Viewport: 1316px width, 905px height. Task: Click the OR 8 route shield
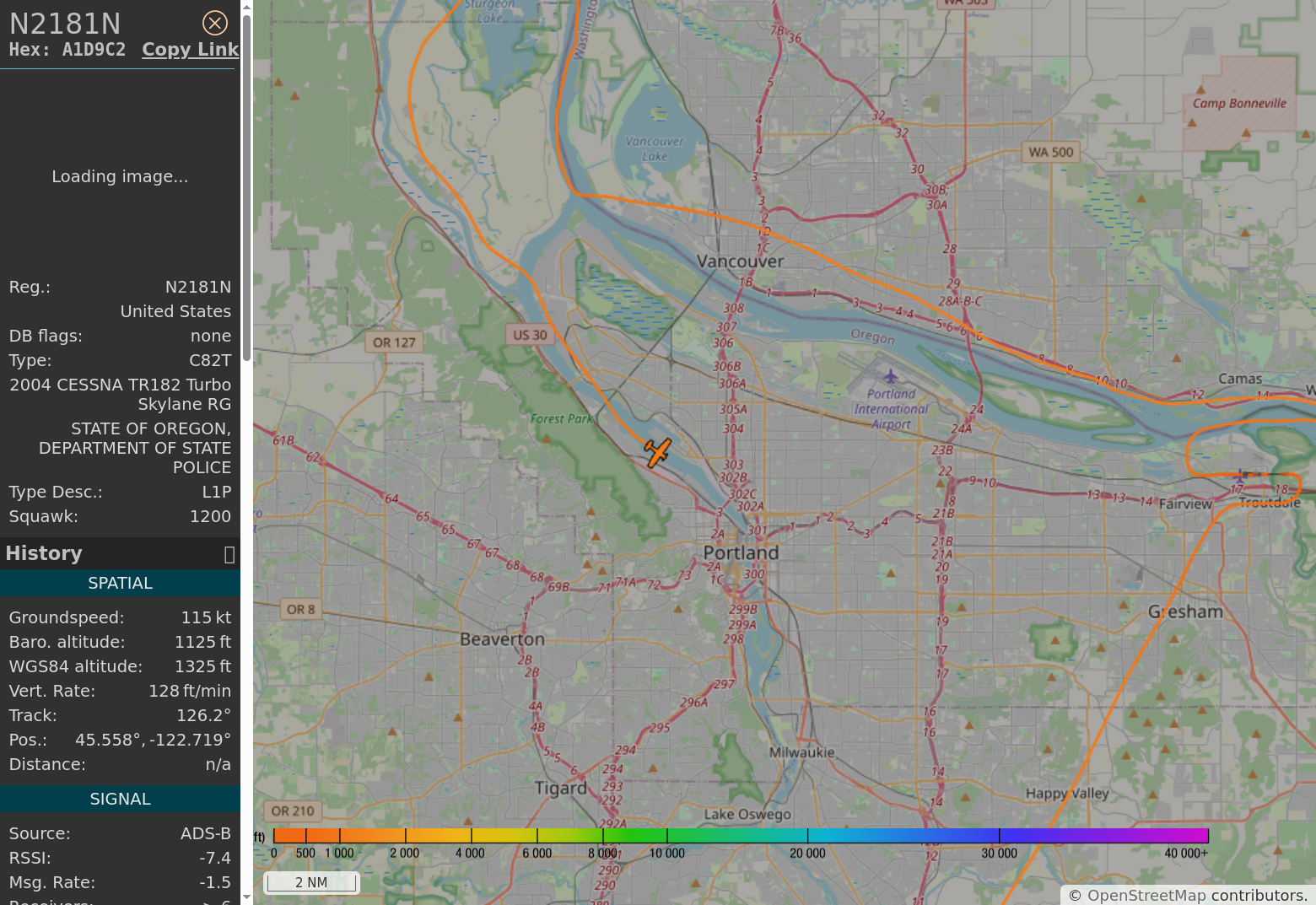[300, 609]
